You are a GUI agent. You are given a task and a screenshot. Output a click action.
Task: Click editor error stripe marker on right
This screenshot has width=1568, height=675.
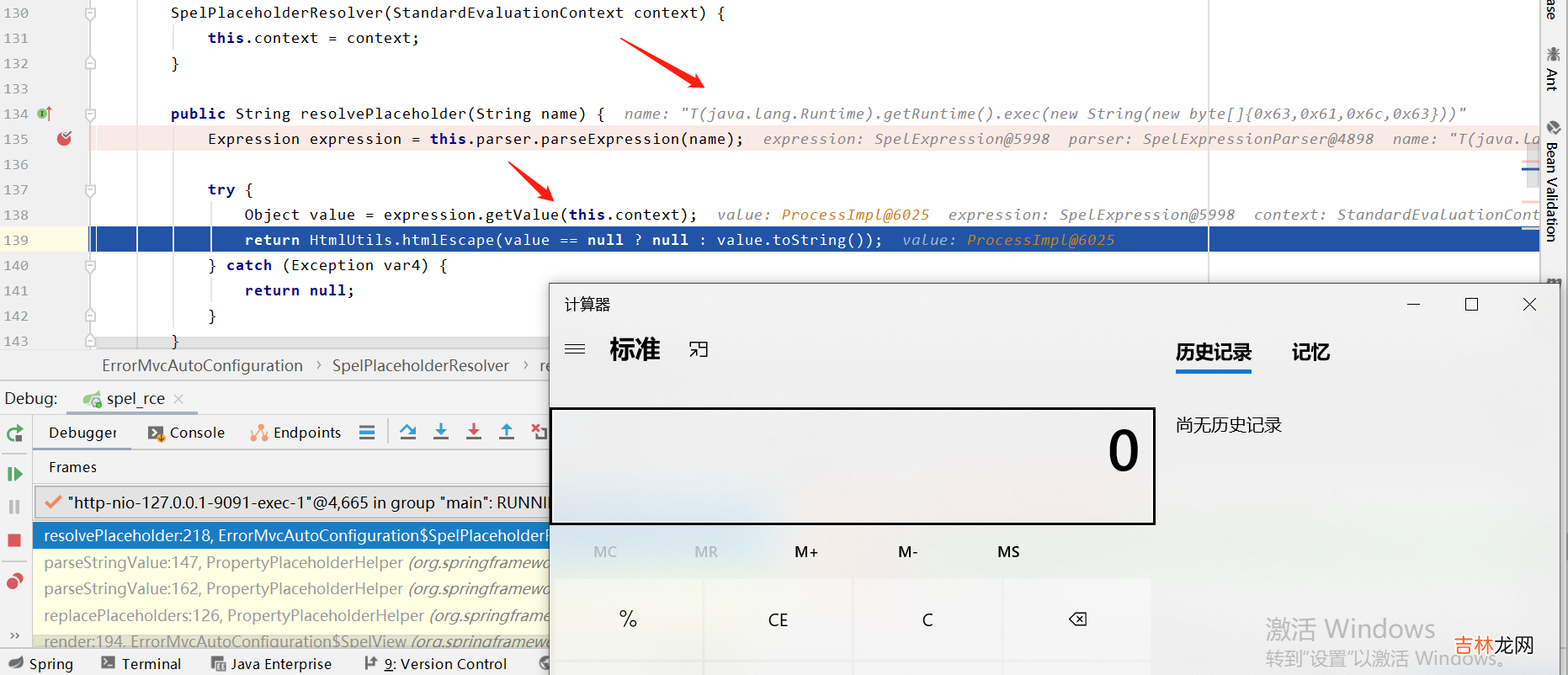coord(1531,169)
